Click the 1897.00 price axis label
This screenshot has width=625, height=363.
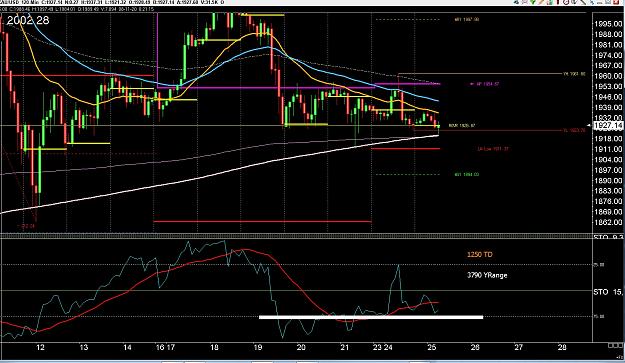coord(608,170)
